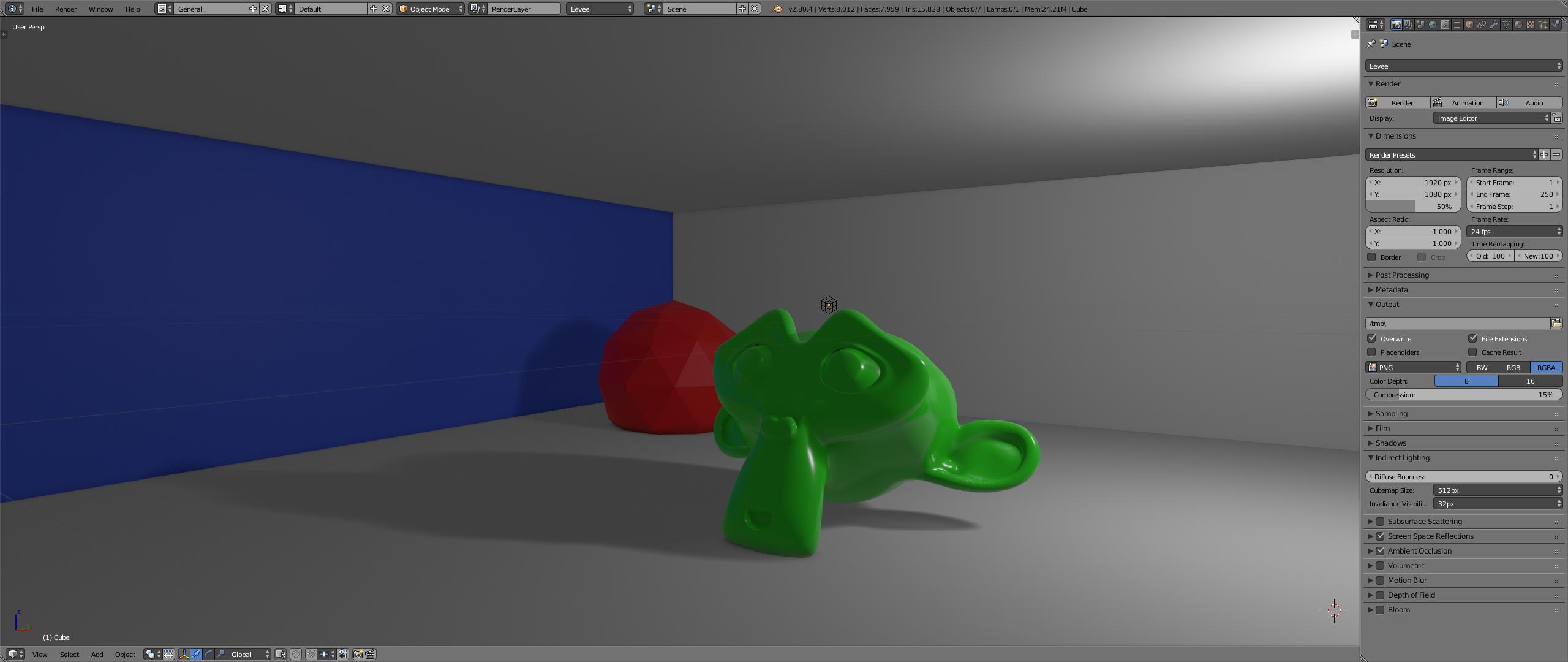Toggle the 3D manipulator axes icon
1568x662 pixels.
184,654
